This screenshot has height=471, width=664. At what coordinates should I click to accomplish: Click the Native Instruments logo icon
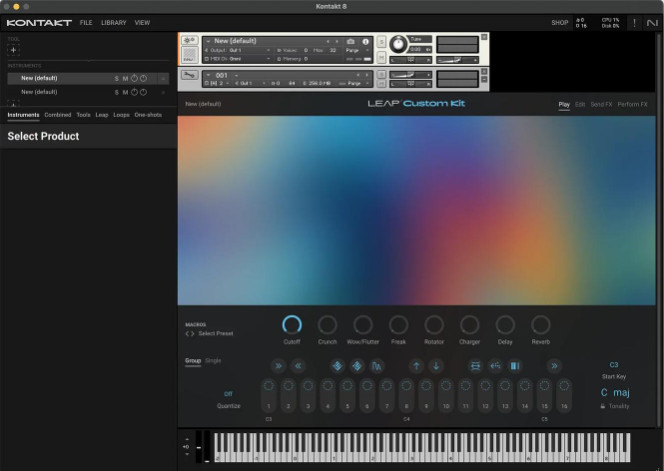pos(652,23)
